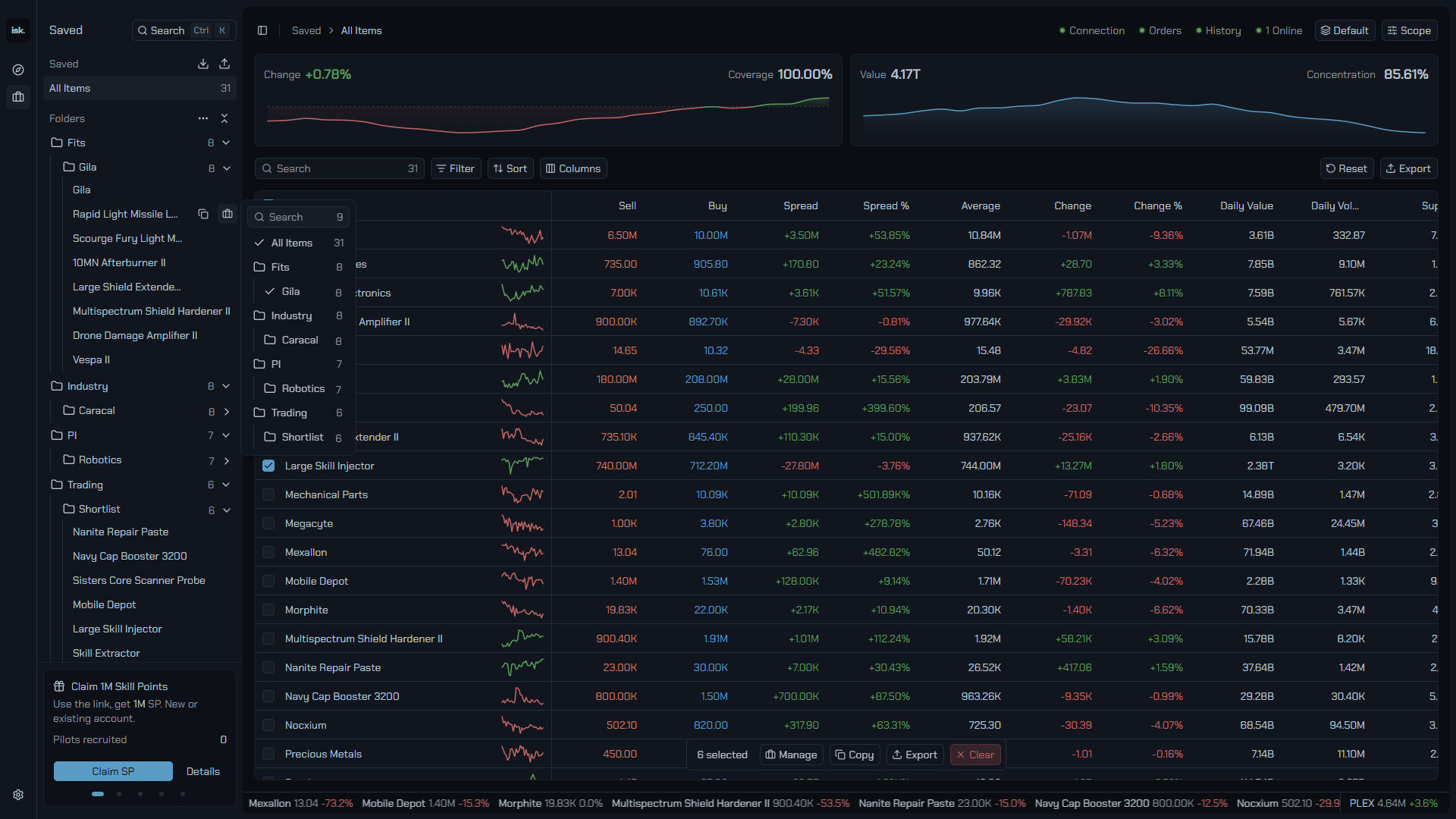1456x819 pixels.
Task: Check the Morphite checkbox
Action: click(268, 610)
